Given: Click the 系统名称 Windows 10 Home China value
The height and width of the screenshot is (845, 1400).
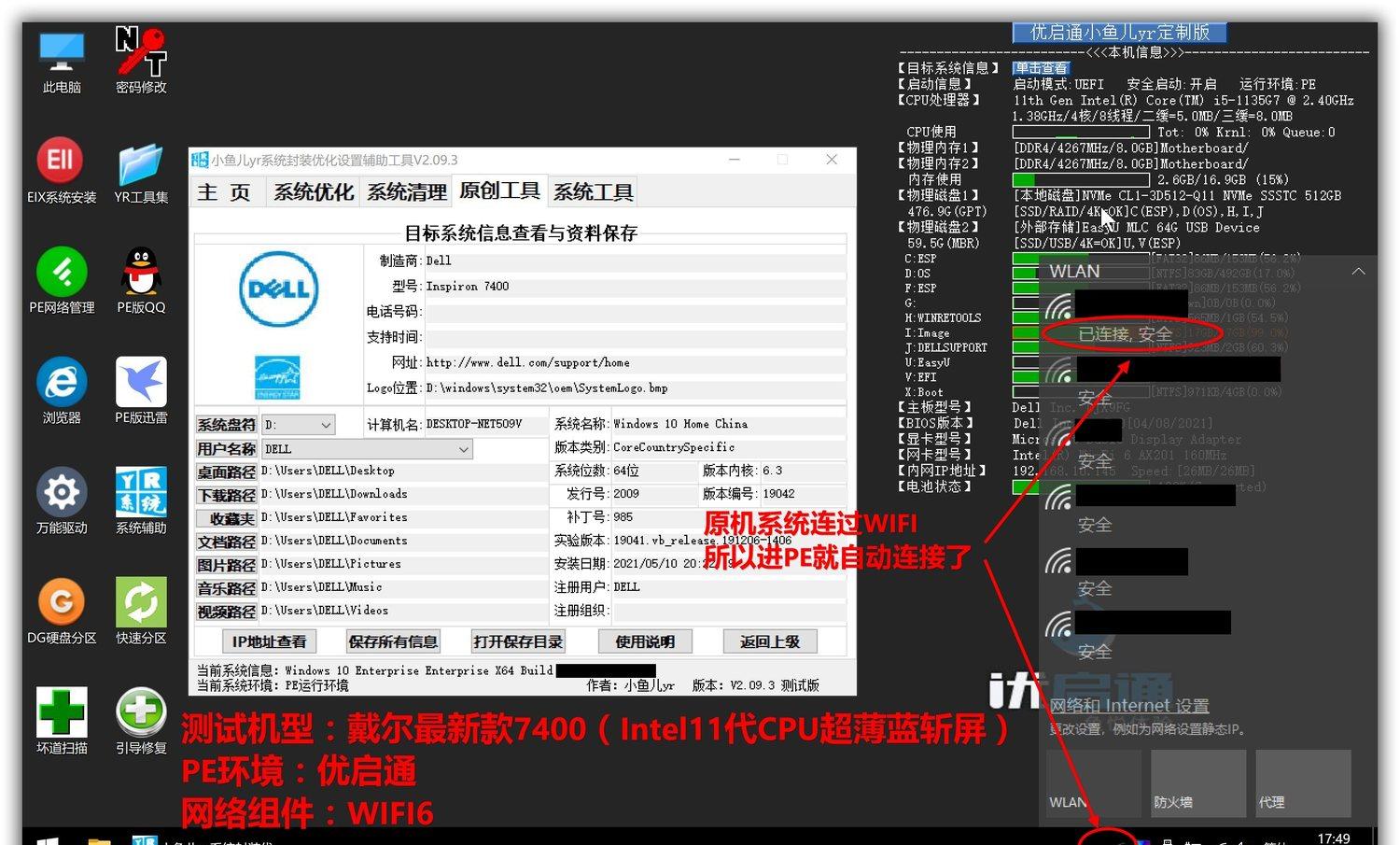Looking at the screenshot, I should pos(680,424).
